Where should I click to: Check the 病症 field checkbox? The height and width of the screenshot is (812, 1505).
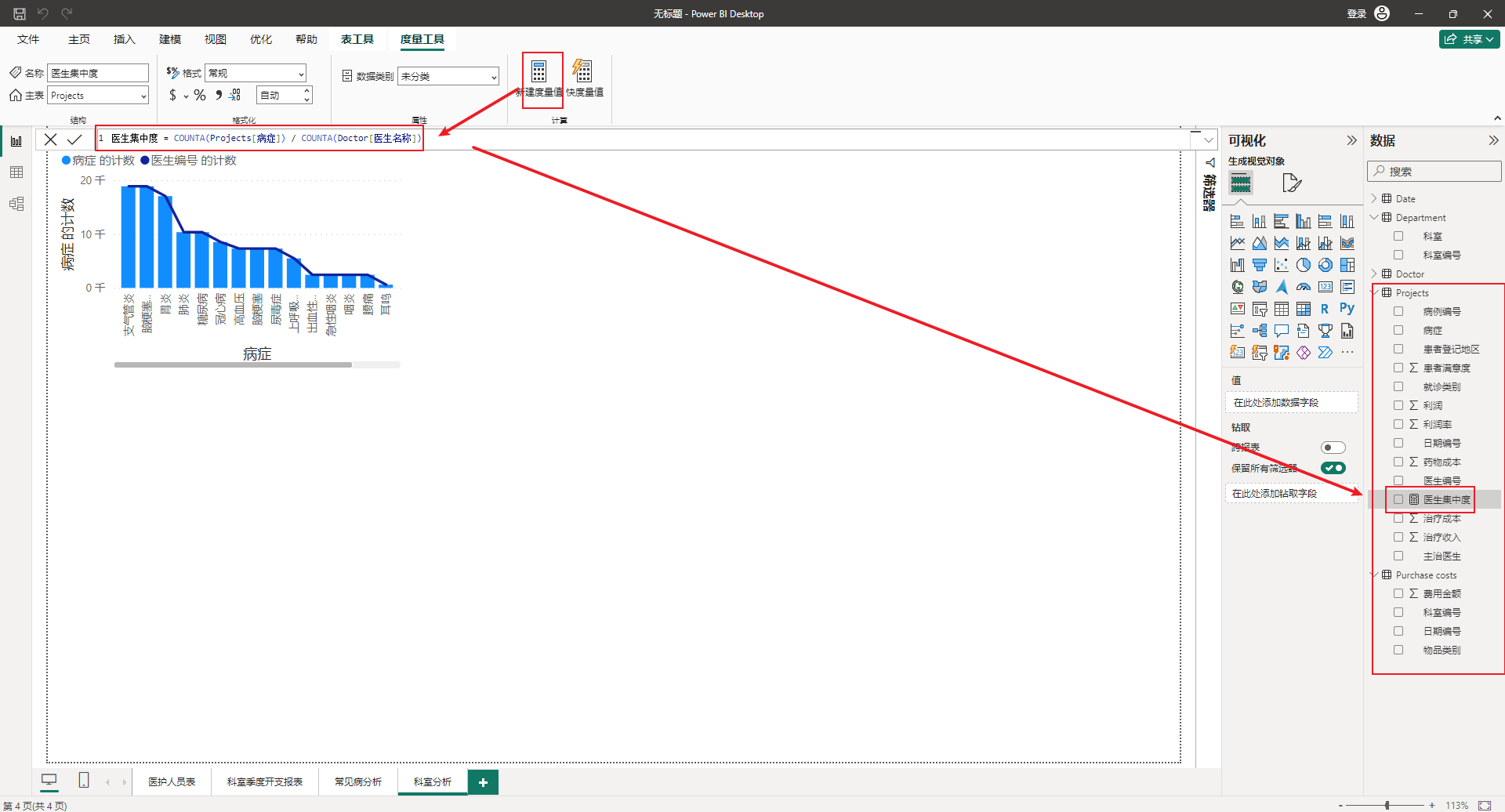pos(1398,330)
